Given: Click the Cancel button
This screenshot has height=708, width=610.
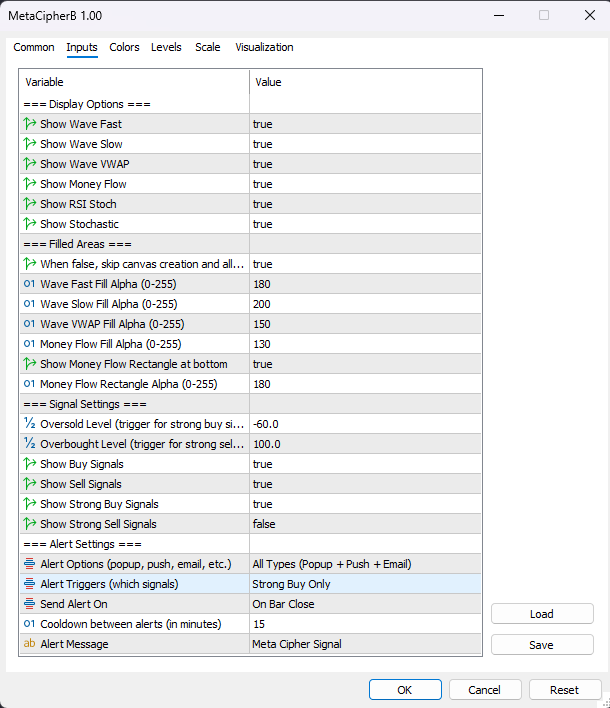Looking at the screenshot, I should click(485, 689).
